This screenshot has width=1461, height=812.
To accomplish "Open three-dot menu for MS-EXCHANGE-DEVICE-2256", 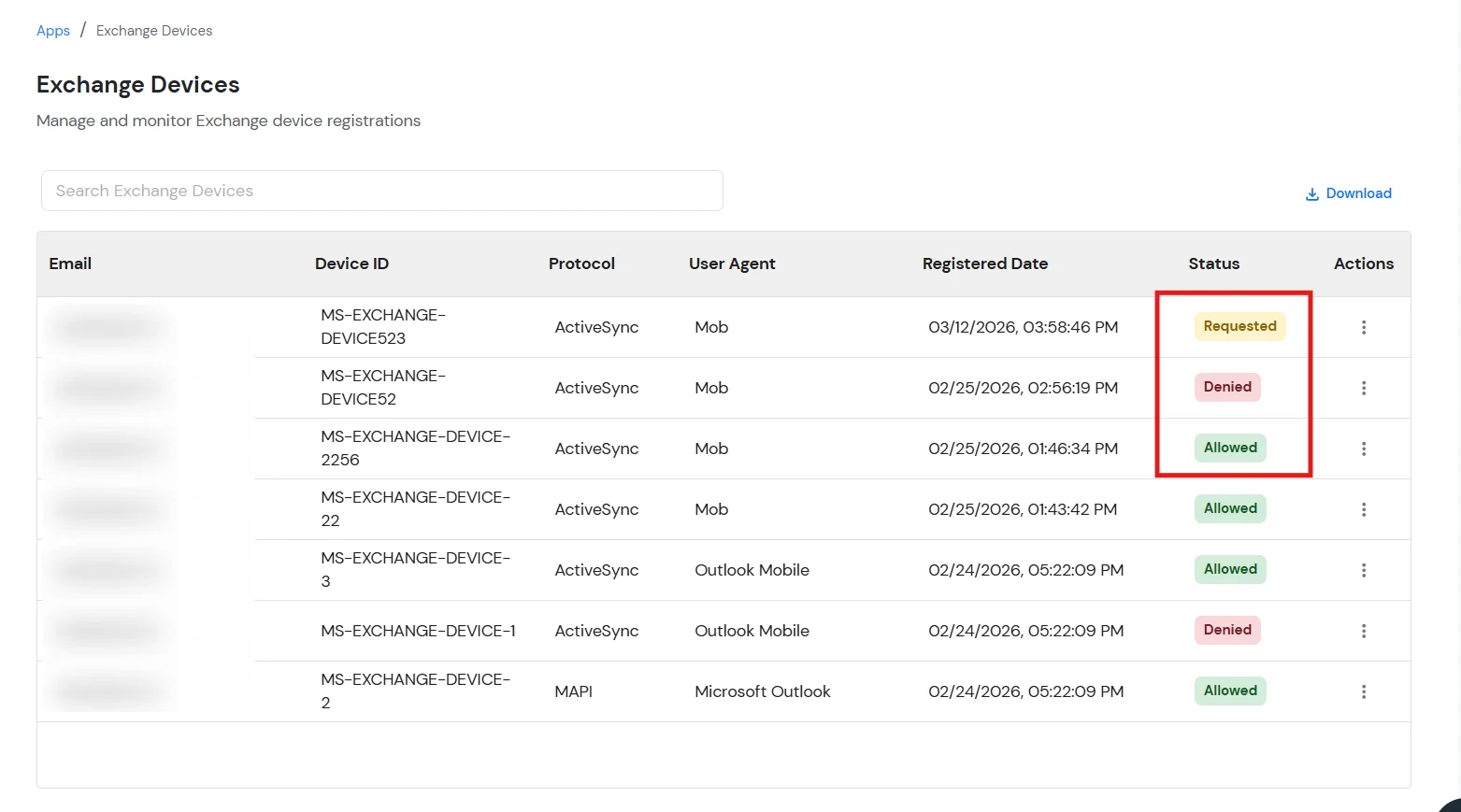I will (1363, 449).
